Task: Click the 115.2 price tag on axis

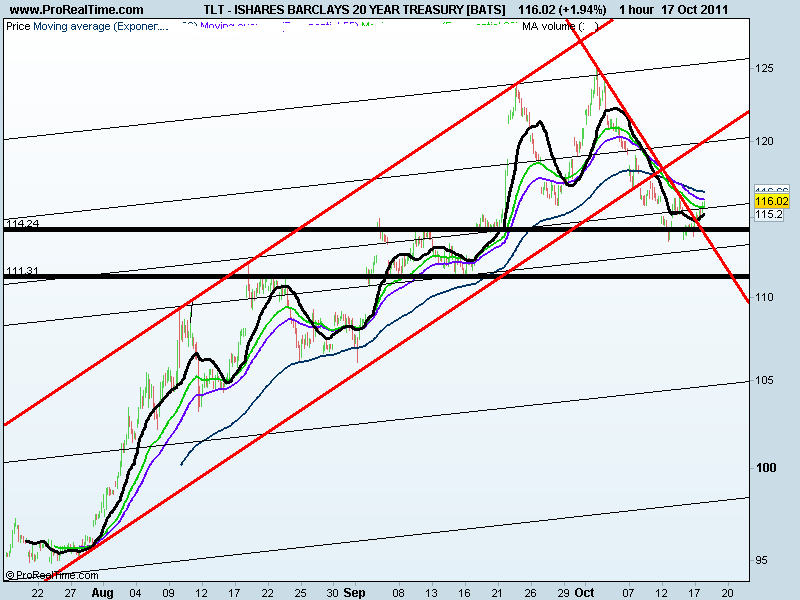Action: (769, 214)
